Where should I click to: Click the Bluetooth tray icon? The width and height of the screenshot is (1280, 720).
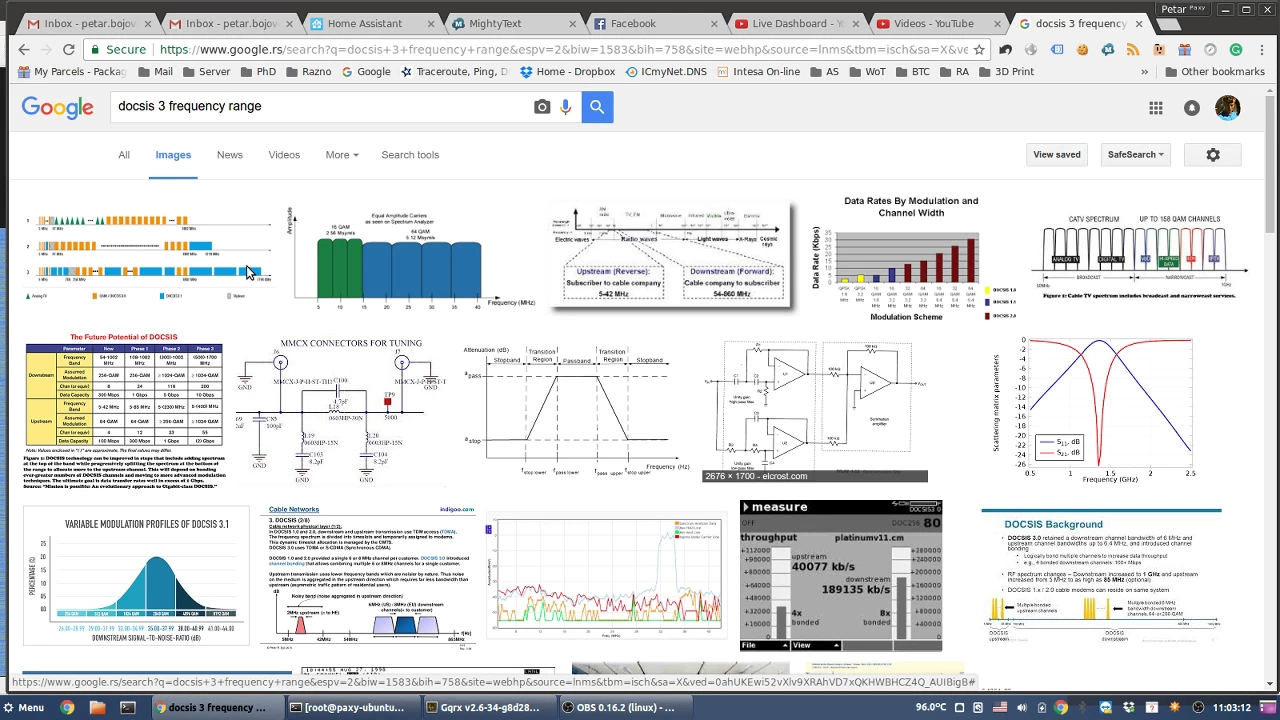[1083, 707]
